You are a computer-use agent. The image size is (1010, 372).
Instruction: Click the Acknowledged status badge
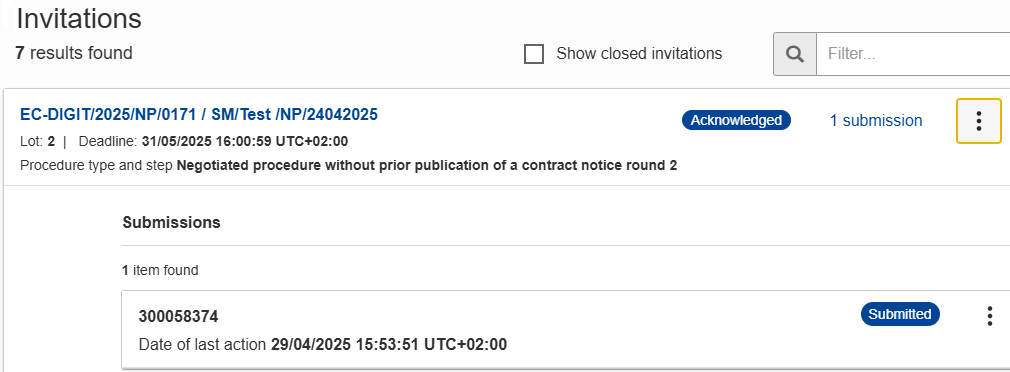pyautogui.click(x=736, y=120)
